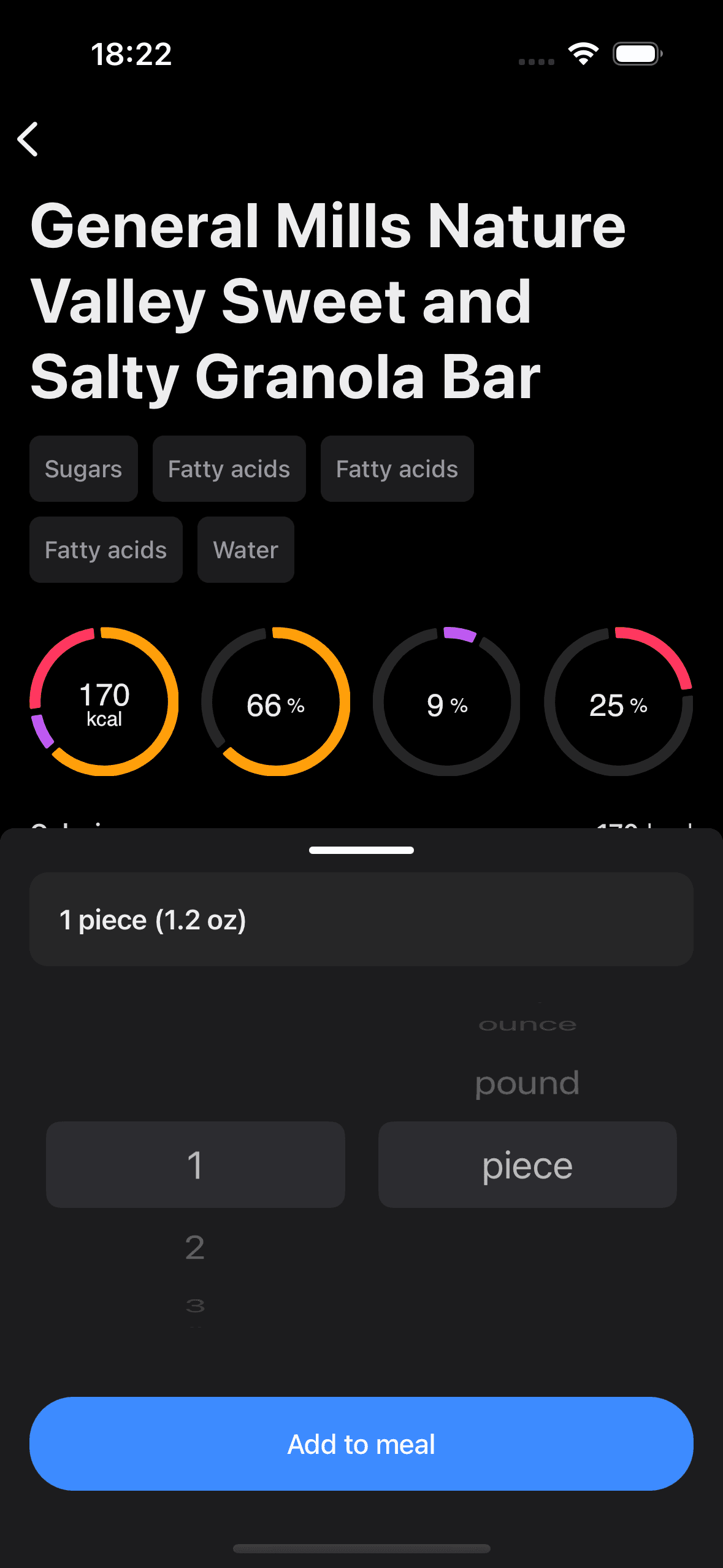The width and height of the screenshot is (723, 1568).
Task: Select the Sugars tag chip
Action: click(83, 469)
